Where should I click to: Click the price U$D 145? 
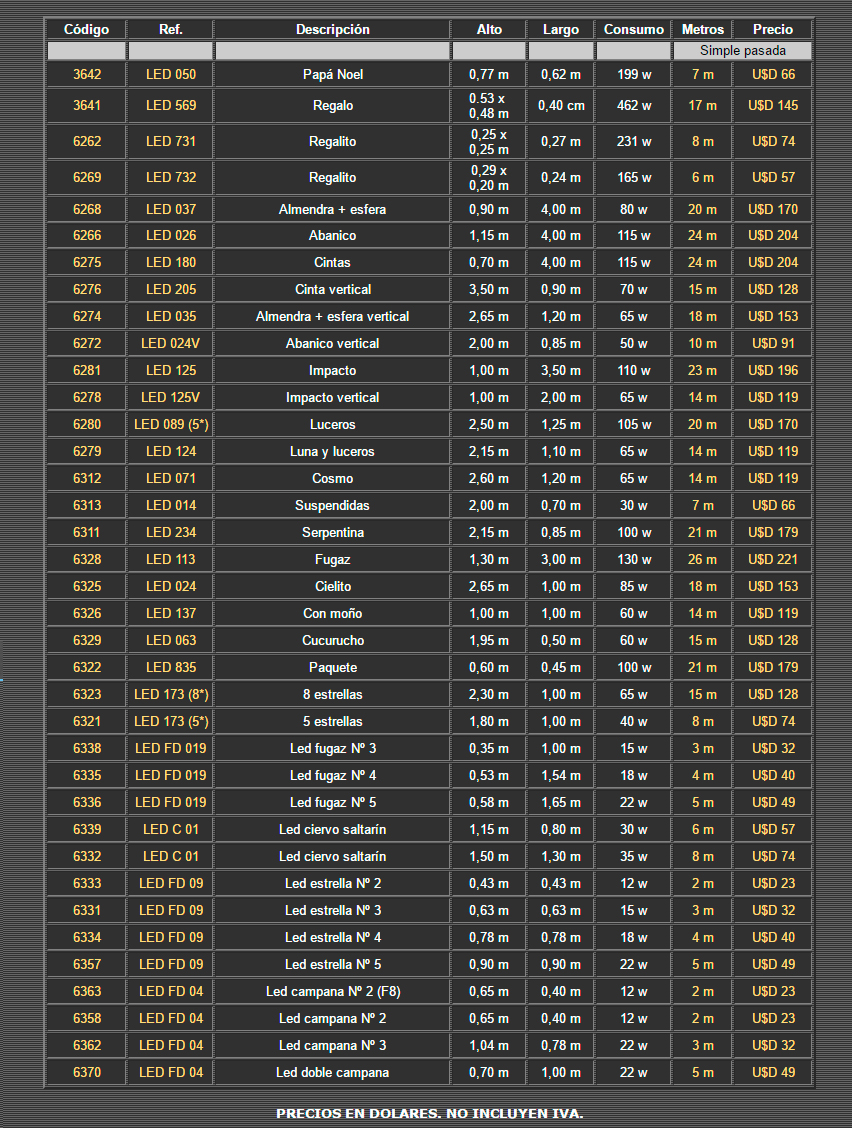773,105
